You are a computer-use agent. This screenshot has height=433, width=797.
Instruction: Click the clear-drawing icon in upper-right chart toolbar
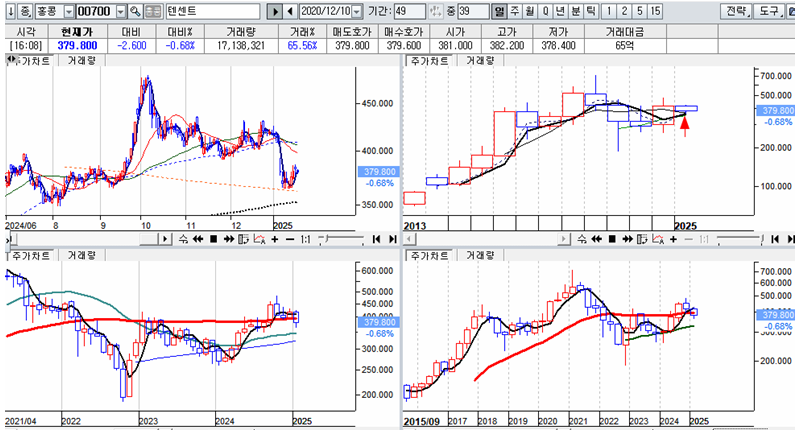click(658, 239)
